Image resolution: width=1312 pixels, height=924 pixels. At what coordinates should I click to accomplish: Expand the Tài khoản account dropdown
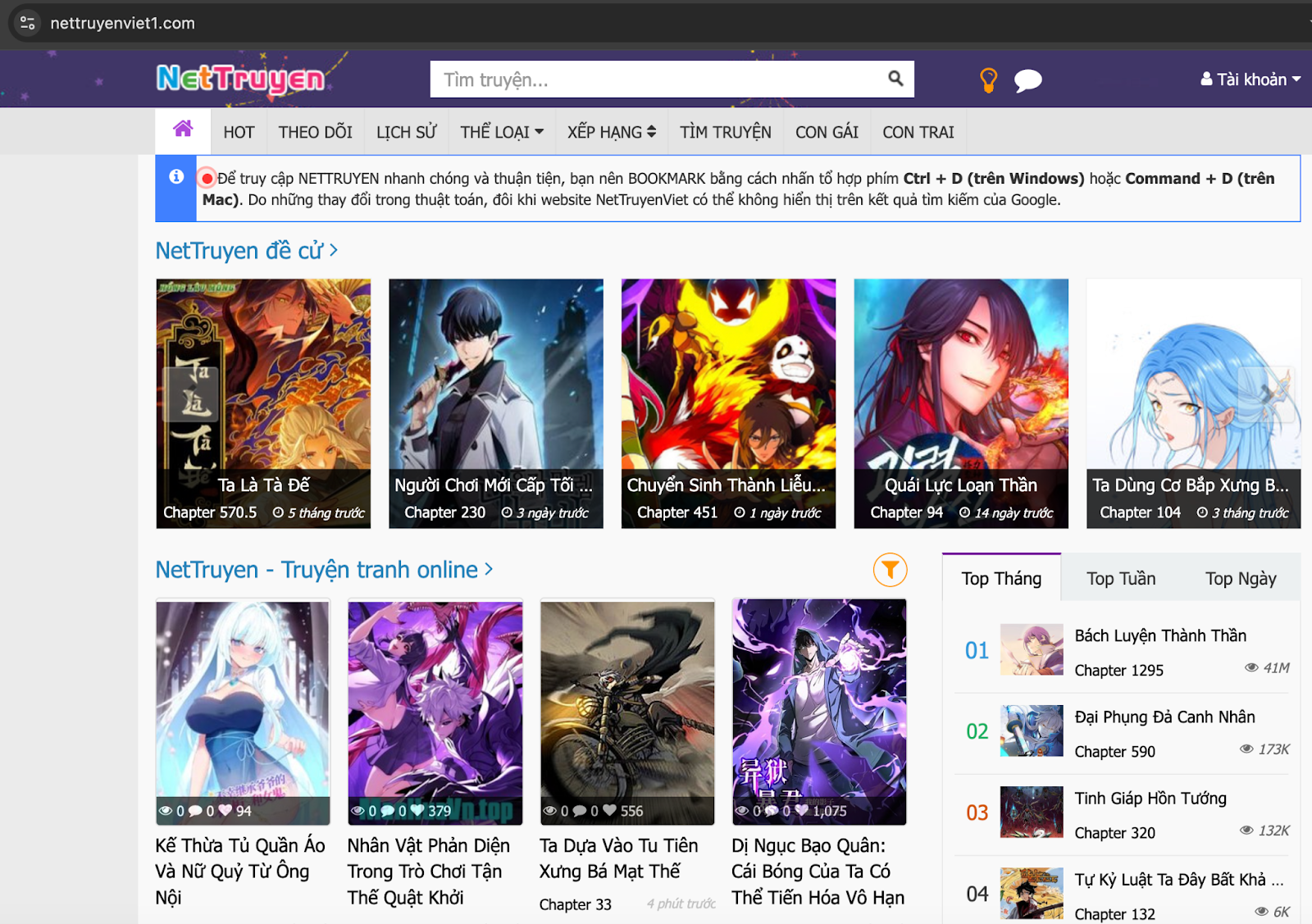[x=1250, y=80]
